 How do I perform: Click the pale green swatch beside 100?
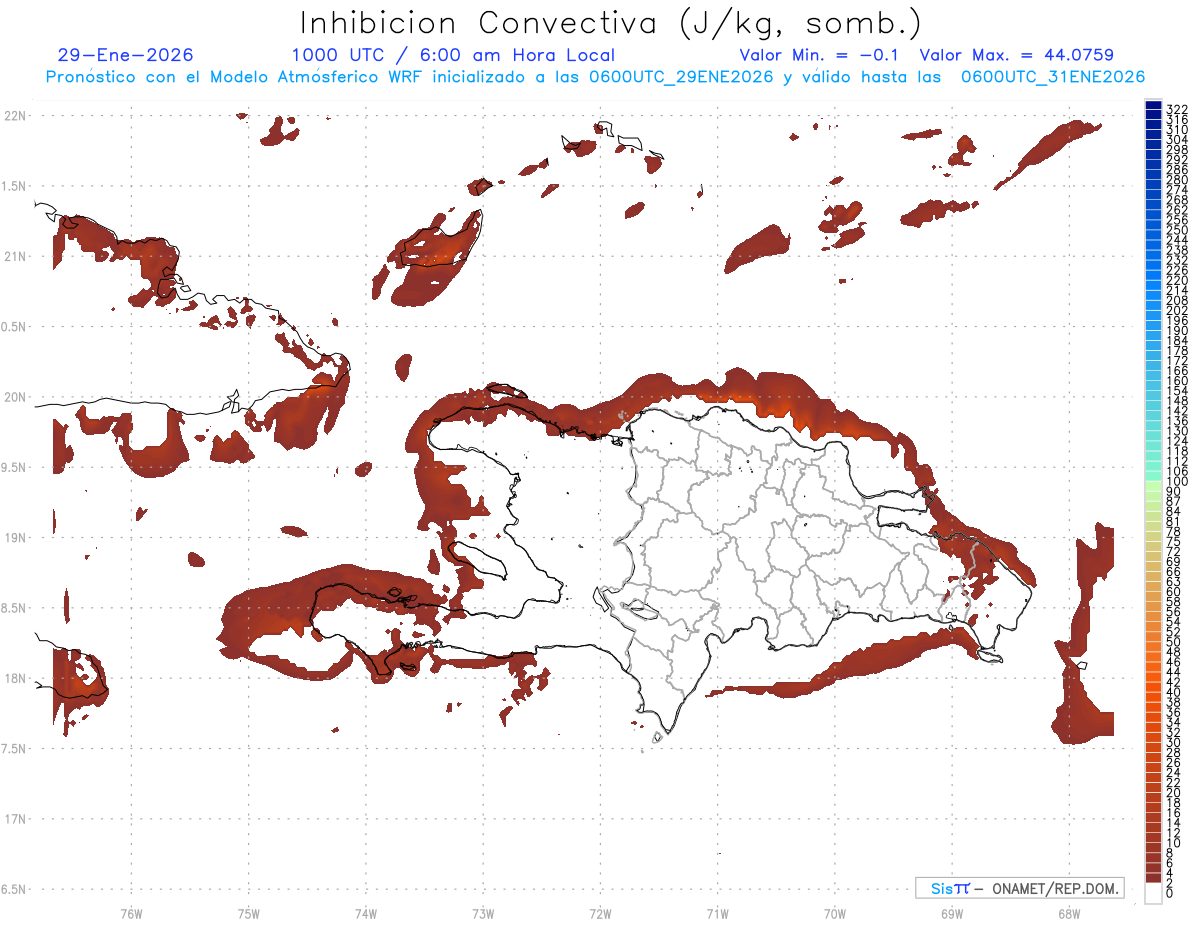pyautogui.click(x=1153, y=484)
